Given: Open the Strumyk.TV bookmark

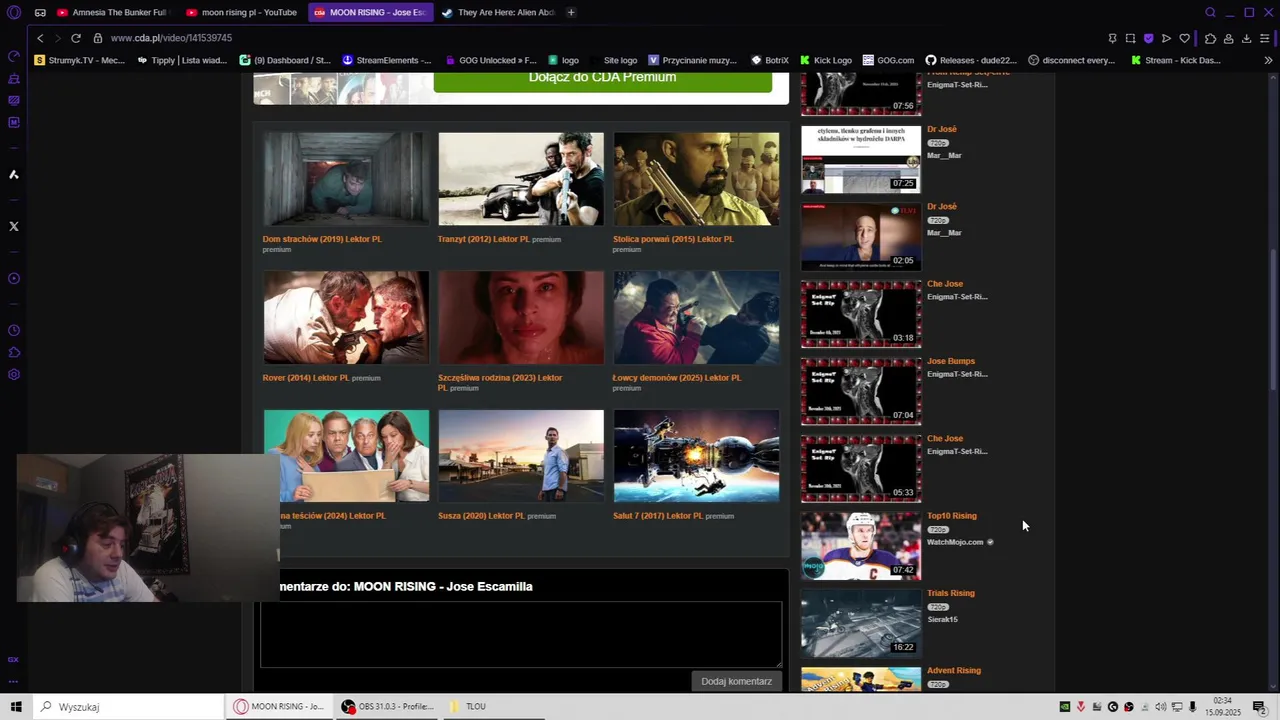Looking at the screenshot, I should pos(80,60).
